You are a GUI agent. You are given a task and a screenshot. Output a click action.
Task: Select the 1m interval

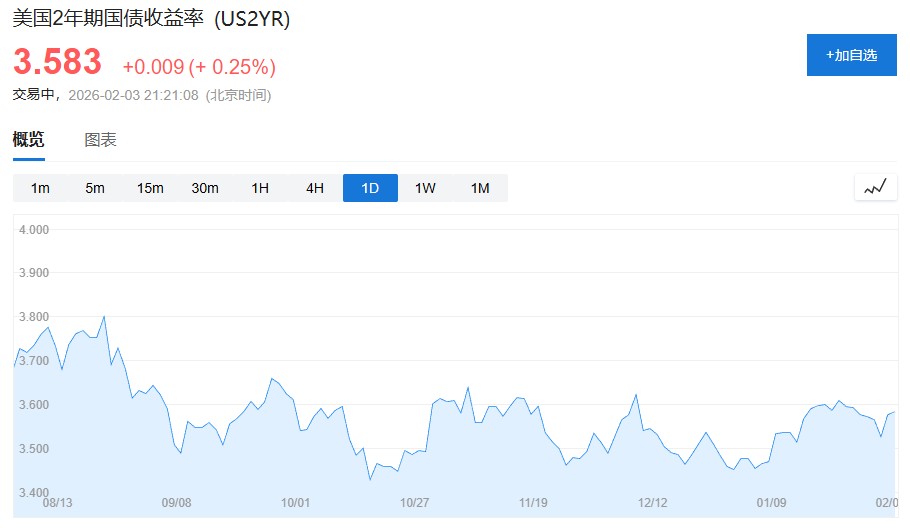tap(40, 188)
